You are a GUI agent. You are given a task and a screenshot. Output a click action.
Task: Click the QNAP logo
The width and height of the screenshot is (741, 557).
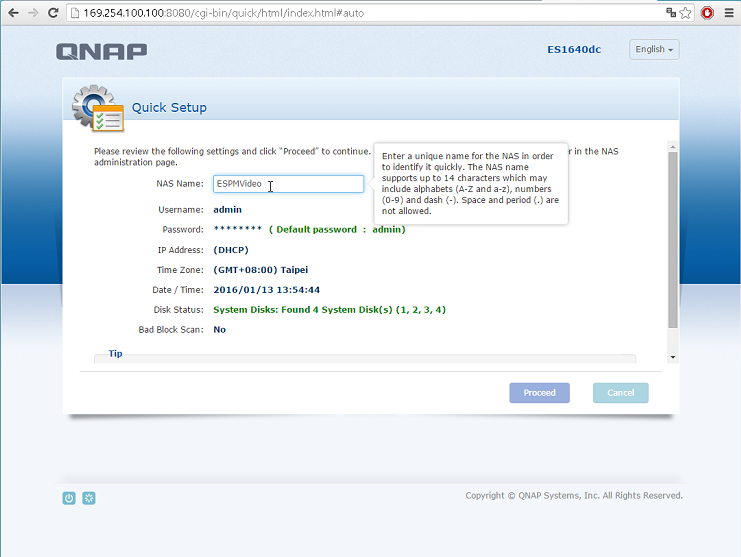click(102, 51)
